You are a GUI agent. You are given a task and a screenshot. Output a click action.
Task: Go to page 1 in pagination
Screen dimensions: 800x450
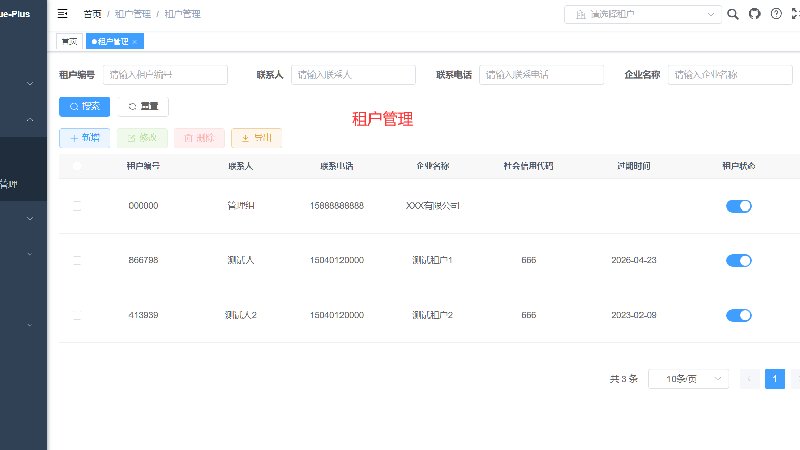click(774, 379)
